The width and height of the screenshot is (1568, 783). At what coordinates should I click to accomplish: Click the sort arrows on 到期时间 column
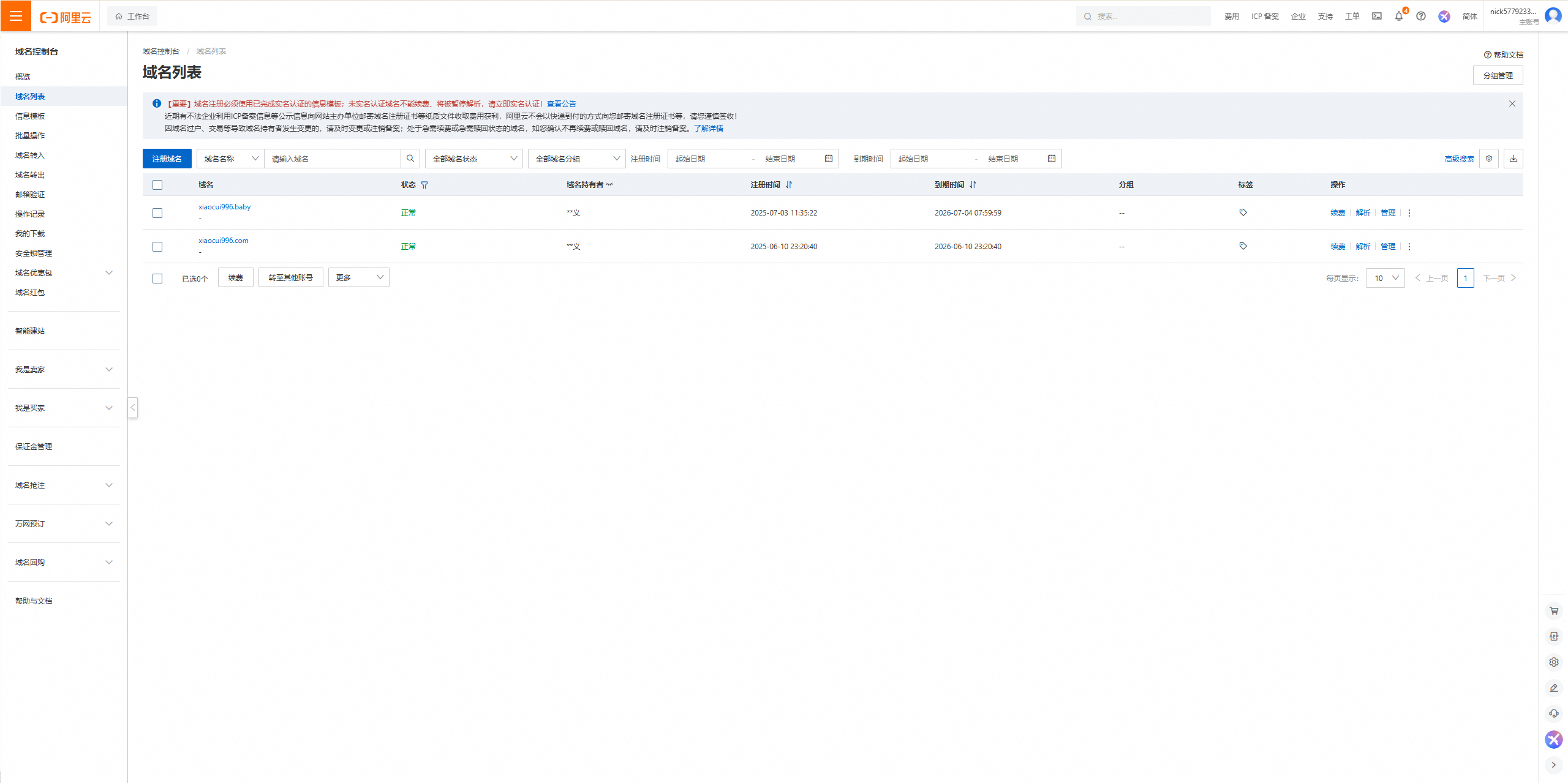pyautogui.click(x=973, y=184)
